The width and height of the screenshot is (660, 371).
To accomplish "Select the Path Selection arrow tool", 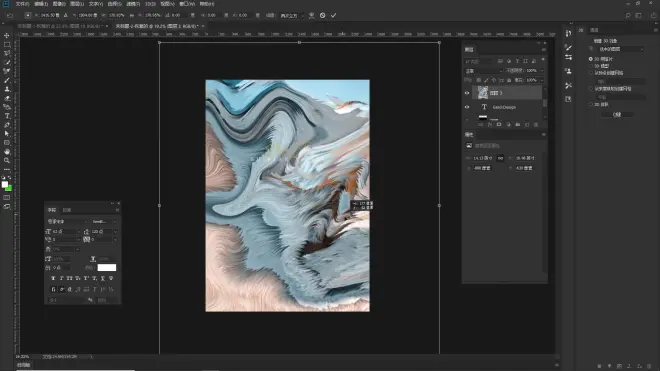I will (x=7, y=133).
